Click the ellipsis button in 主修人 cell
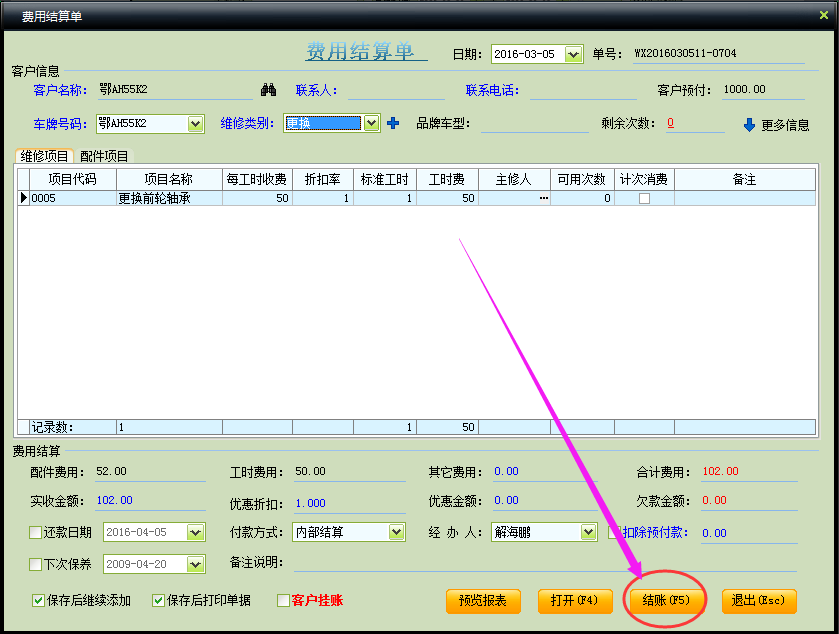This screenshot has width=839, height=634. coord(544,198)
